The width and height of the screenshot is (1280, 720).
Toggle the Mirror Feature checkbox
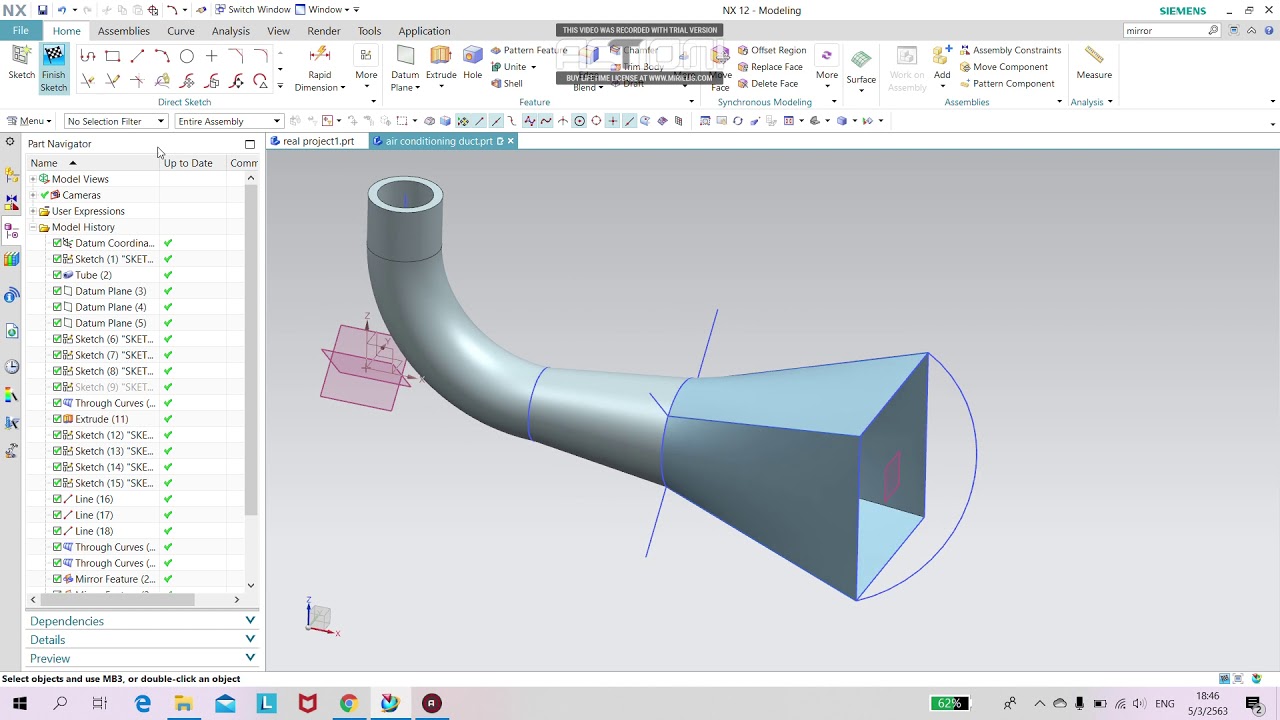57,579
